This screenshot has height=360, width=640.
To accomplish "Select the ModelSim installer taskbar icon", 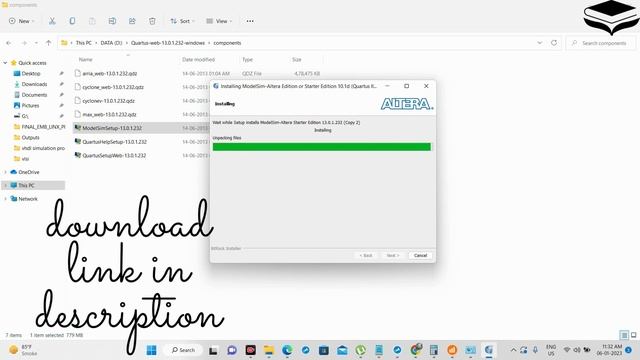I will click(x=489, y=350).
